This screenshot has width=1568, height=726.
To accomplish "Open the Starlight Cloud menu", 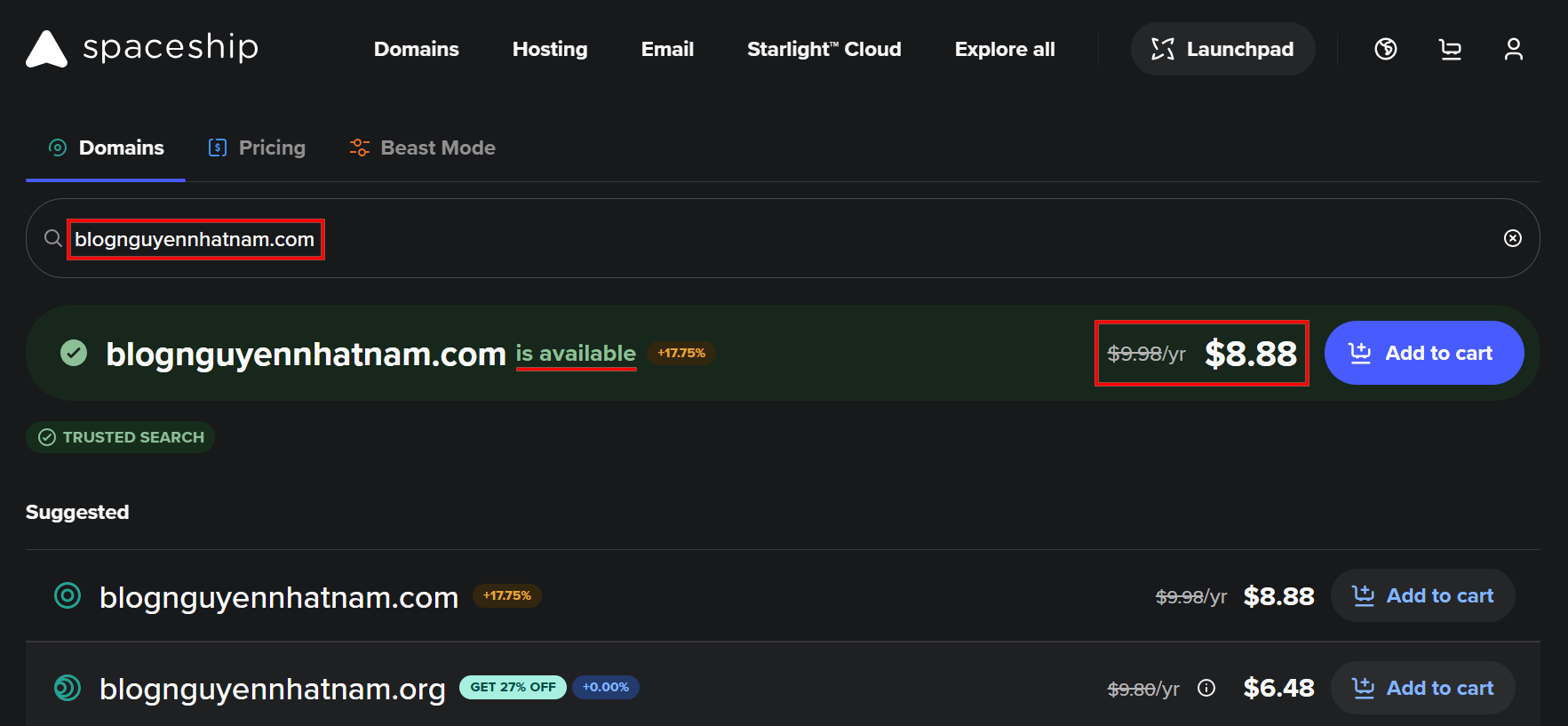I will coord(824,49).
